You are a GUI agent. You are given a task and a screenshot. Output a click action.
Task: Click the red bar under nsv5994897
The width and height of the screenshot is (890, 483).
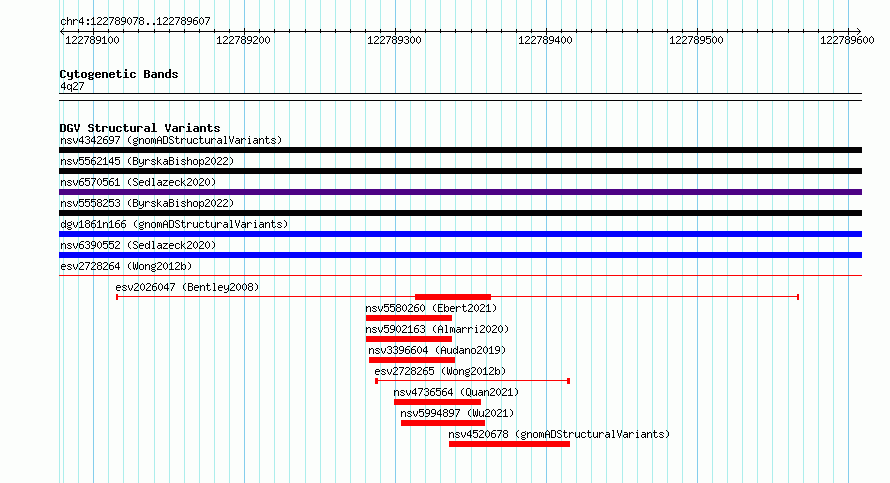[443, 423]
